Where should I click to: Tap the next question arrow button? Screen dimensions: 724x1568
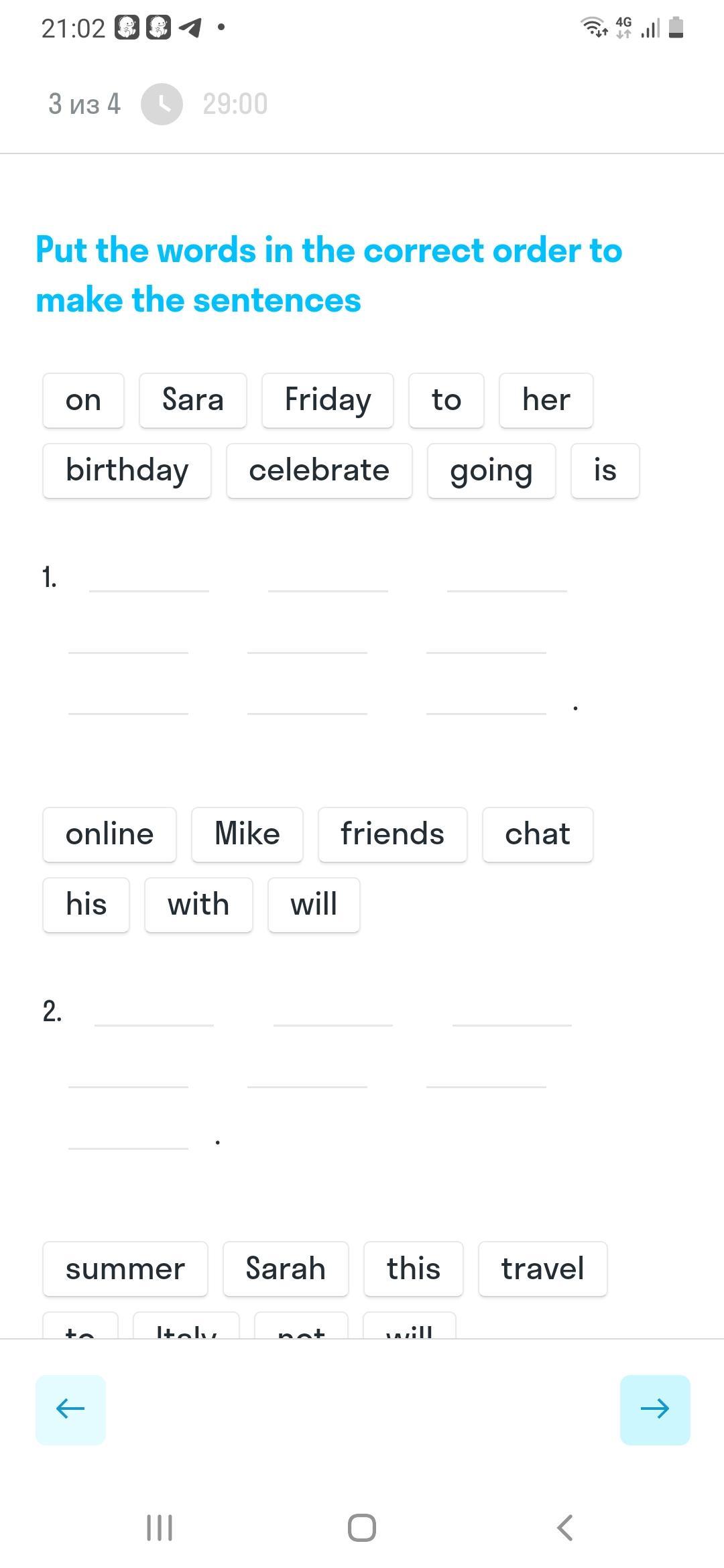[654, 1409]
